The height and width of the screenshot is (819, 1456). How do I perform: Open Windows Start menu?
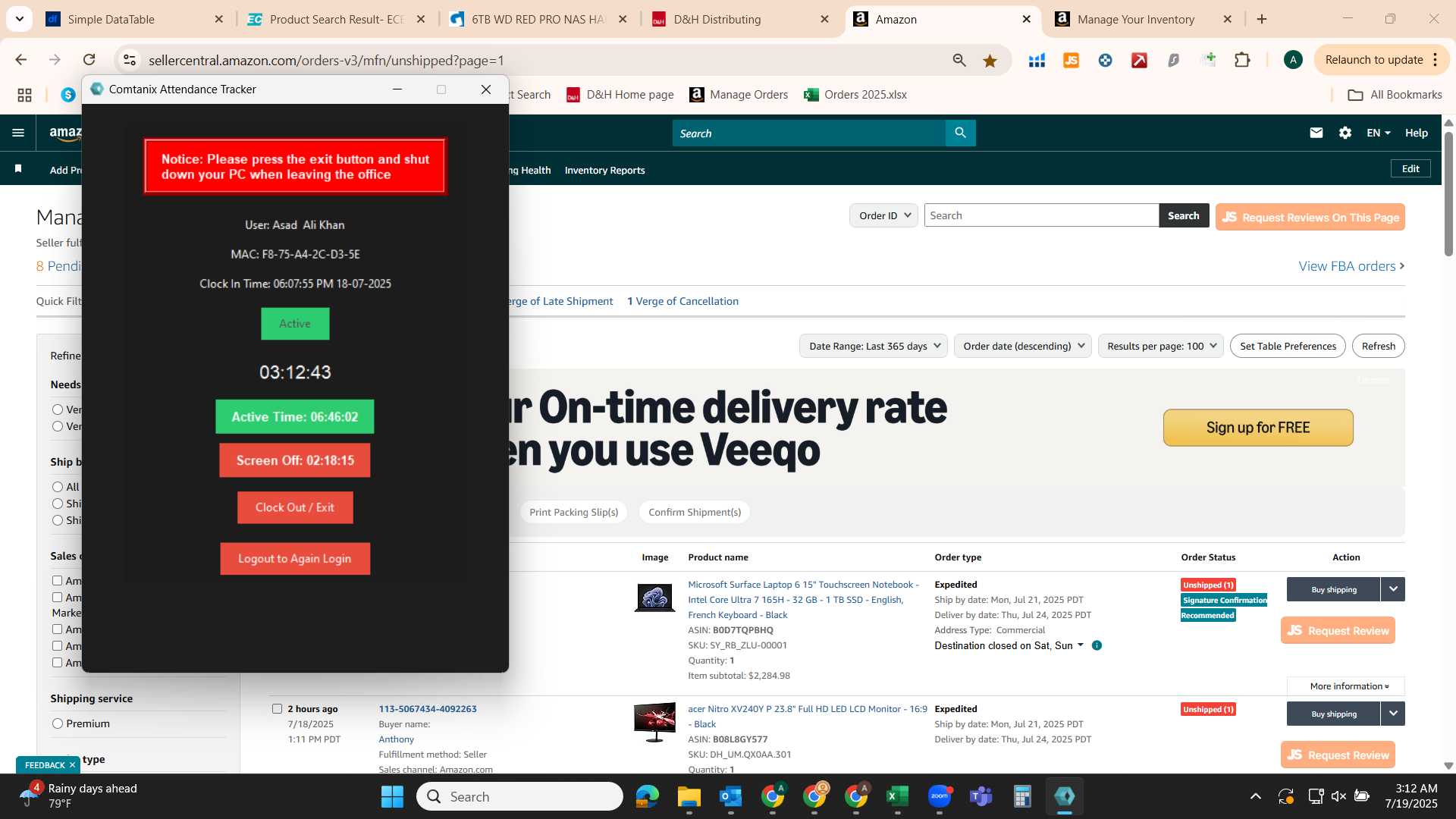pos(392,796)
